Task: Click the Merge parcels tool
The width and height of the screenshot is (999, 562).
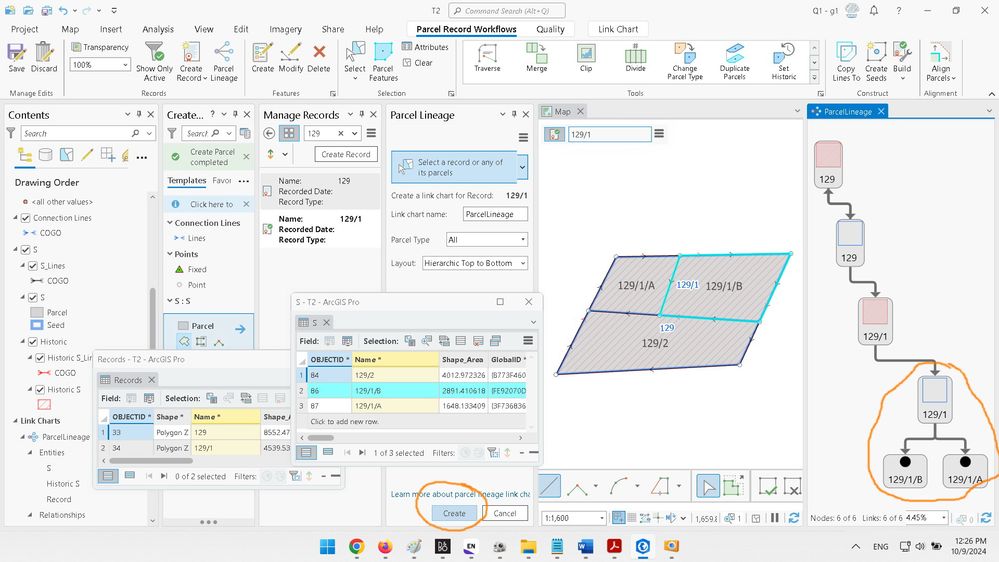Action: point(536,57)
